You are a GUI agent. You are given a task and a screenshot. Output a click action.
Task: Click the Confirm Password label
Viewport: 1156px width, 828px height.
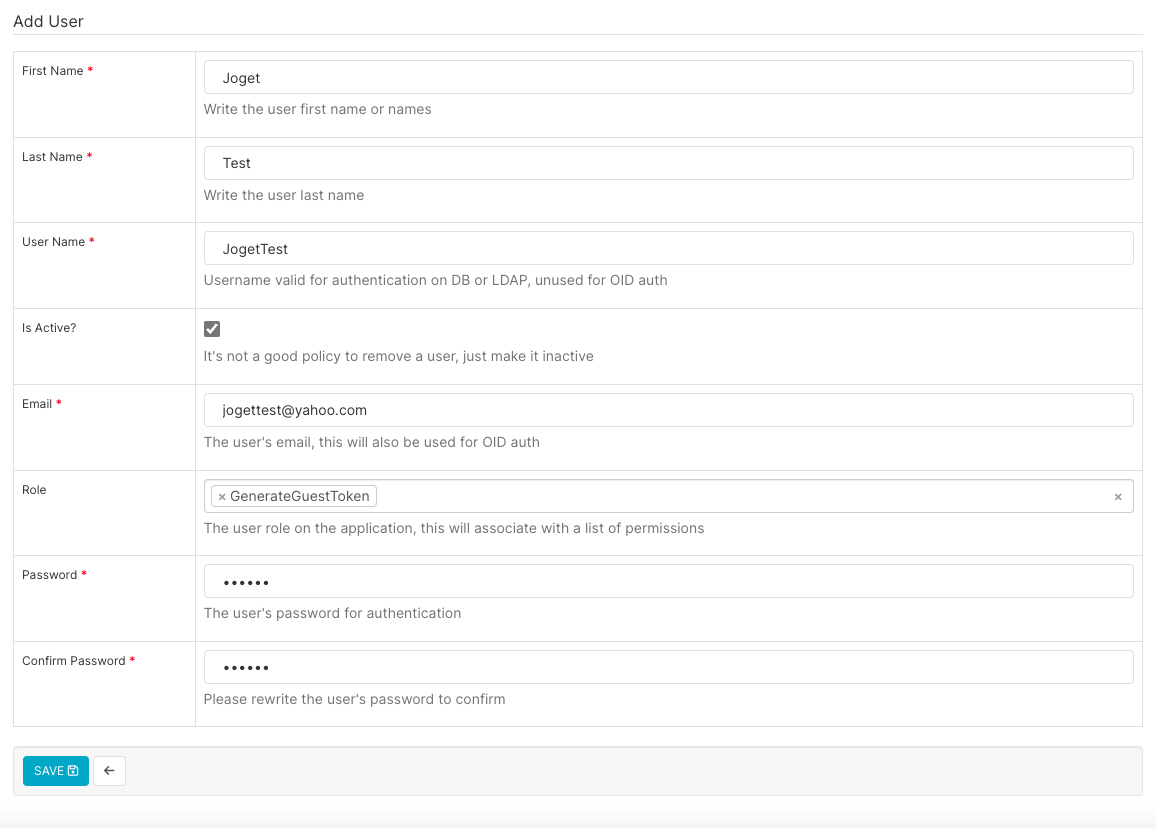74,661
